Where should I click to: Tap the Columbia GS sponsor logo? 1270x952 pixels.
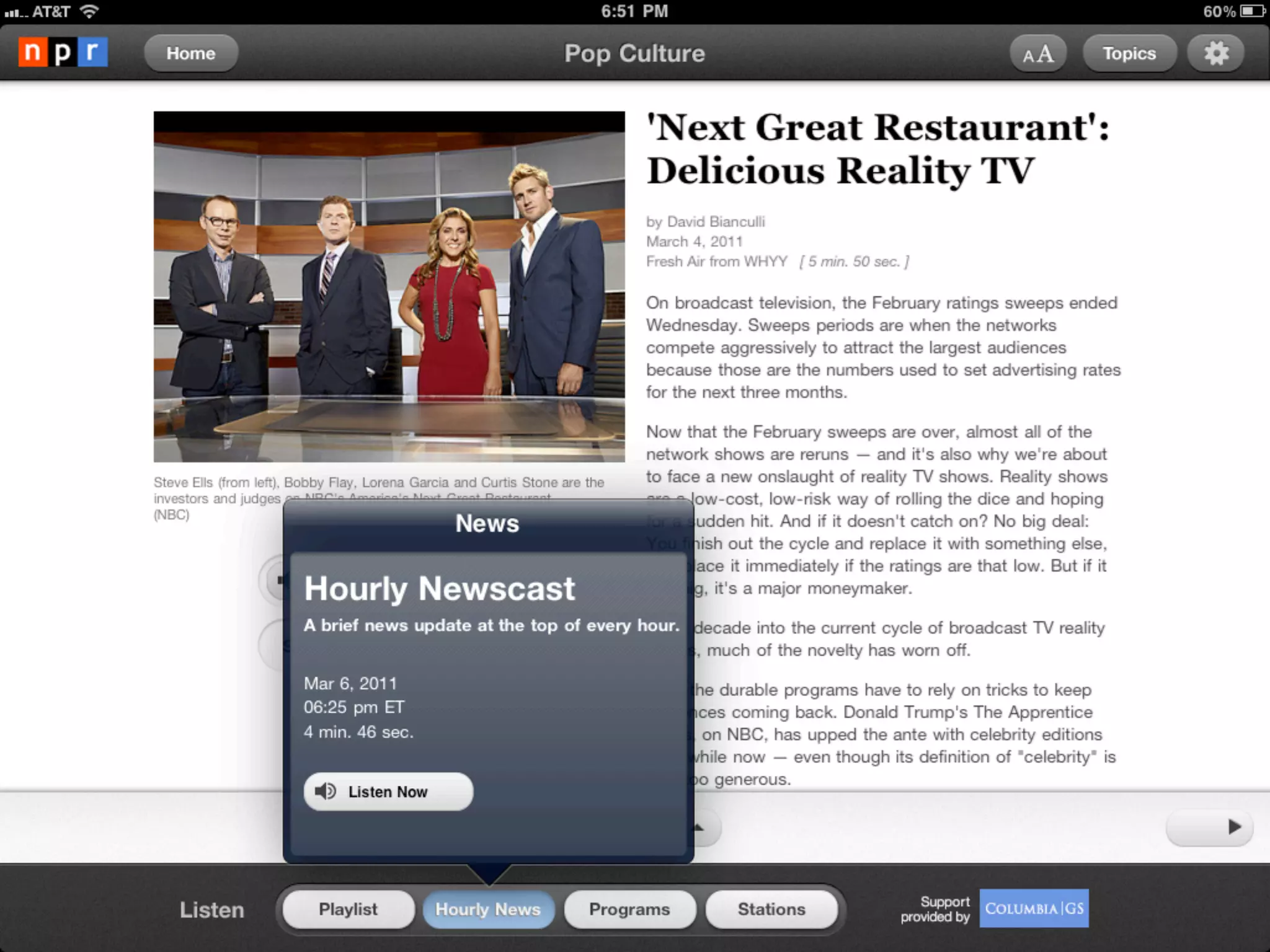point(1034,909)
